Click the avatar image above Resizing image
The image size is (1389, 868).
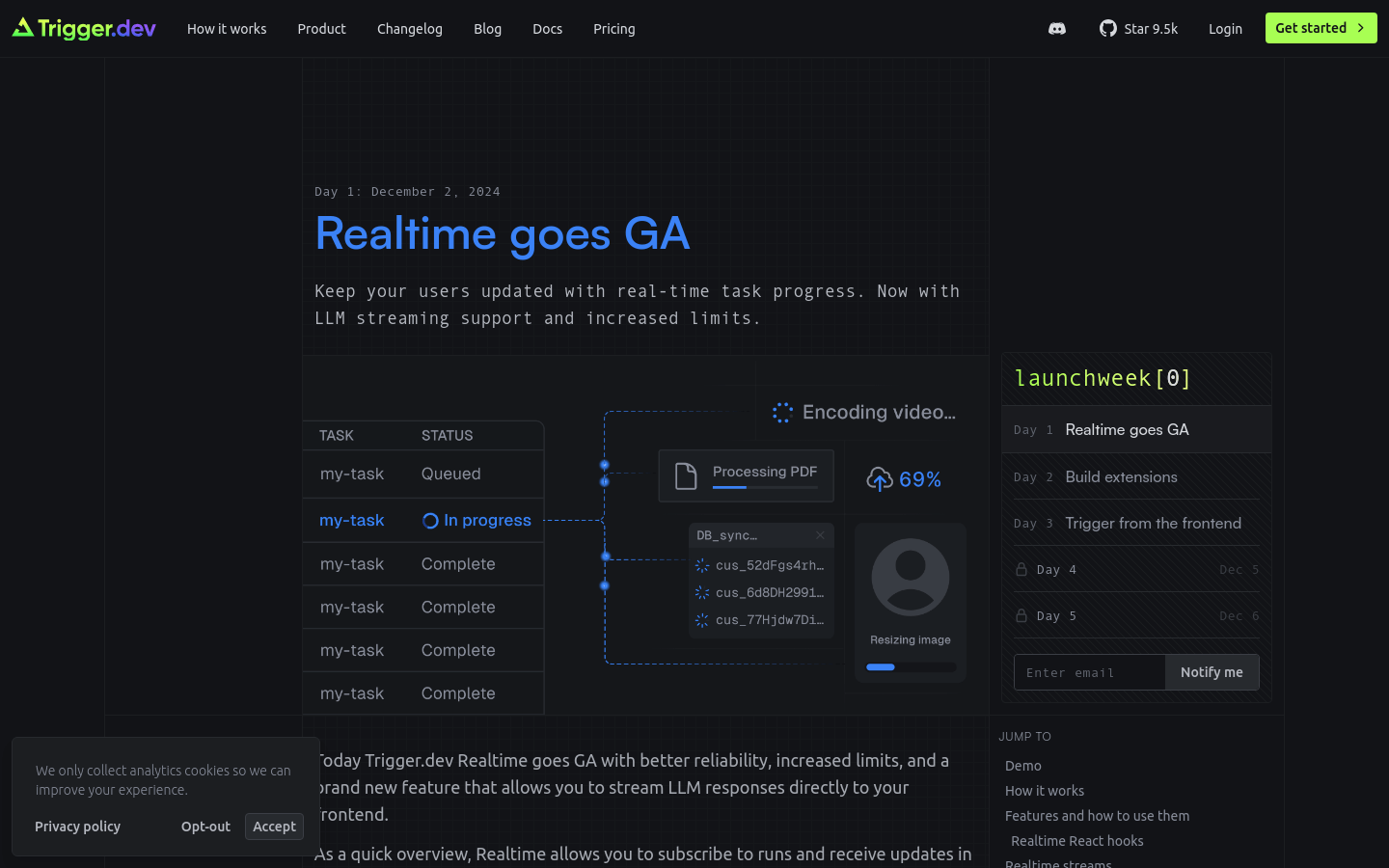click(x=911, y=577)
